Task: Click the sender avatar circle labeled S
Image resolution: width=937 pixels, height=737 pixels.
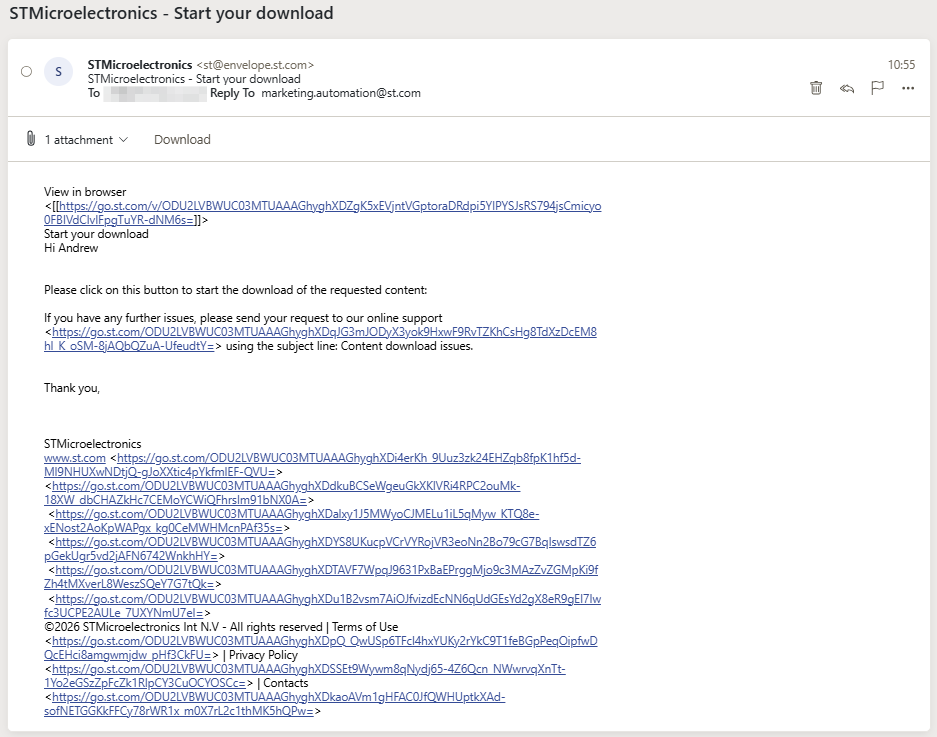Action: 59,72
